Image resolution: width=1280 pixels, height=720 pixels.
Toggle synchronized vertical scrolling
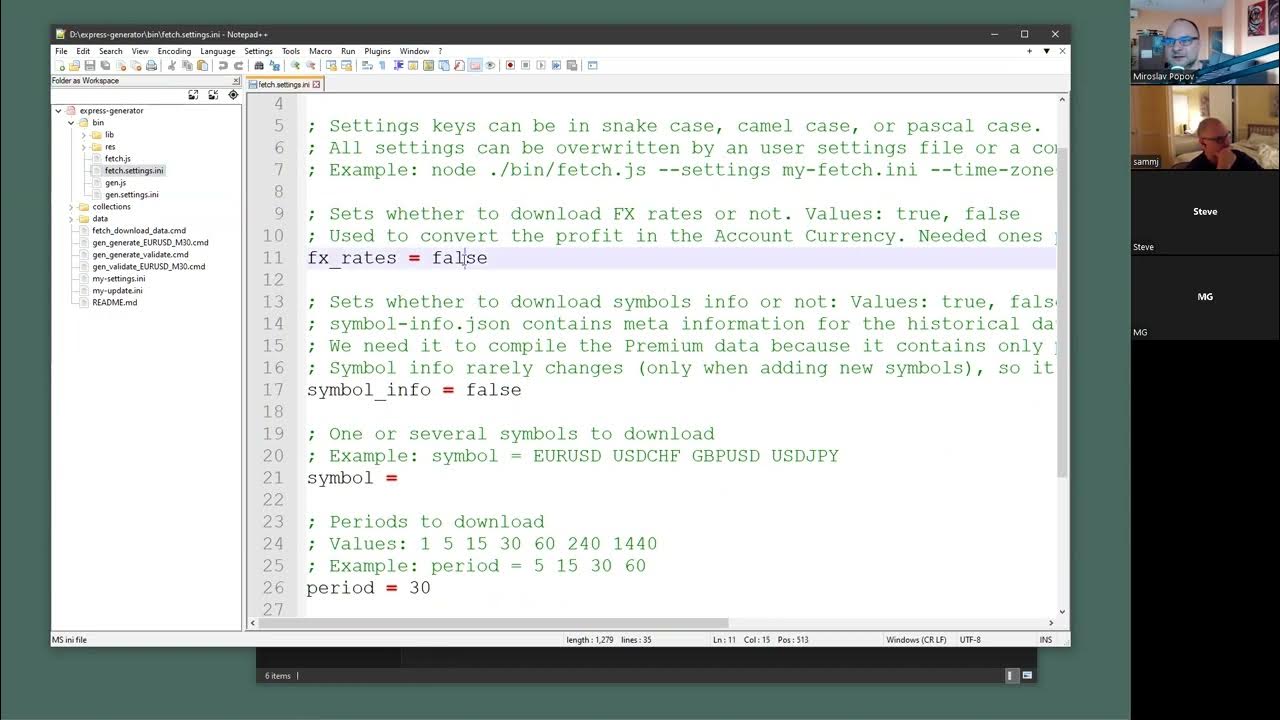tap(331, 66)
